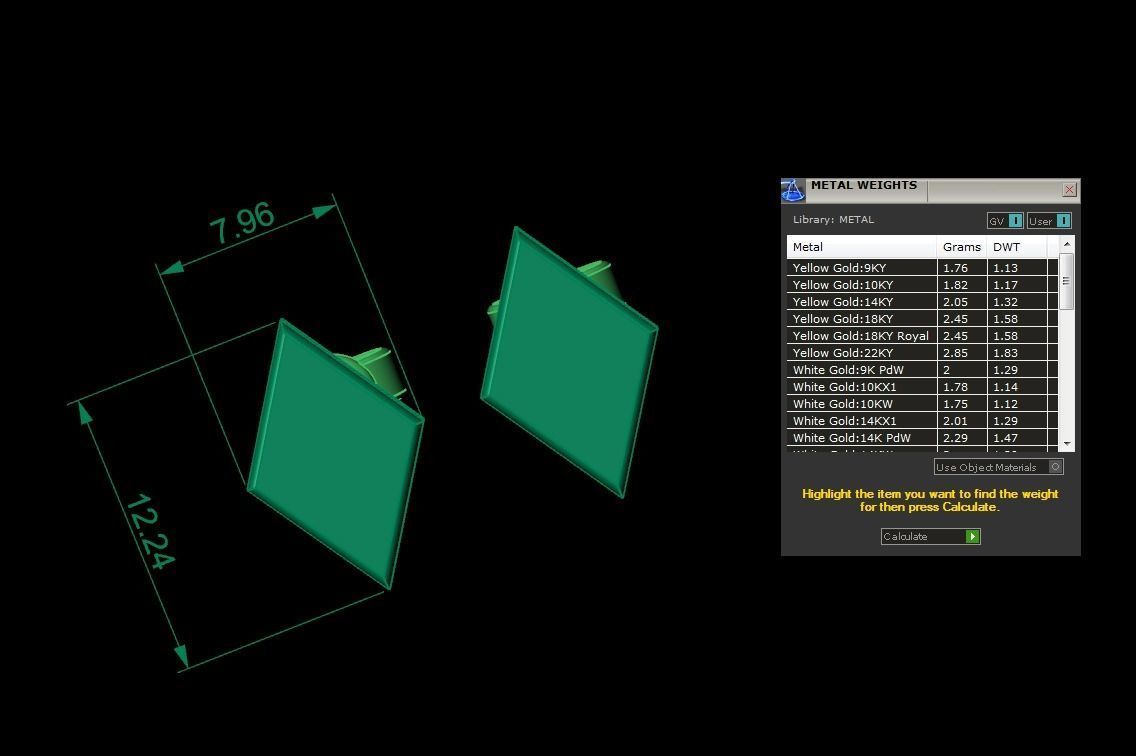Click the 7.96 dimension label
This screenshot has width=1136, height=756.
[x=242, y=223]
